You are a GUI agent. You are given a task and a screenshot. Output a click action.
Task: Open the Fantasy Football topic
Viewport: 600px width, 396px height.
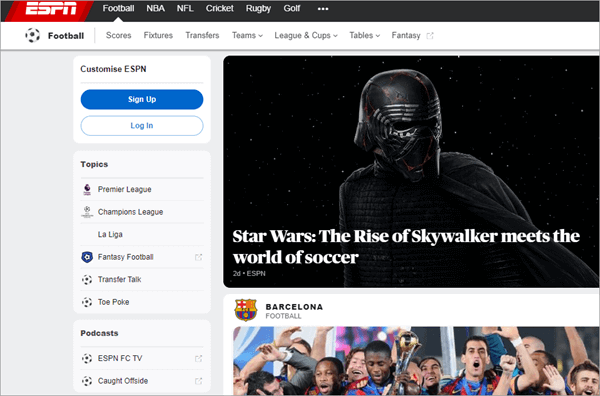point(142,257)
